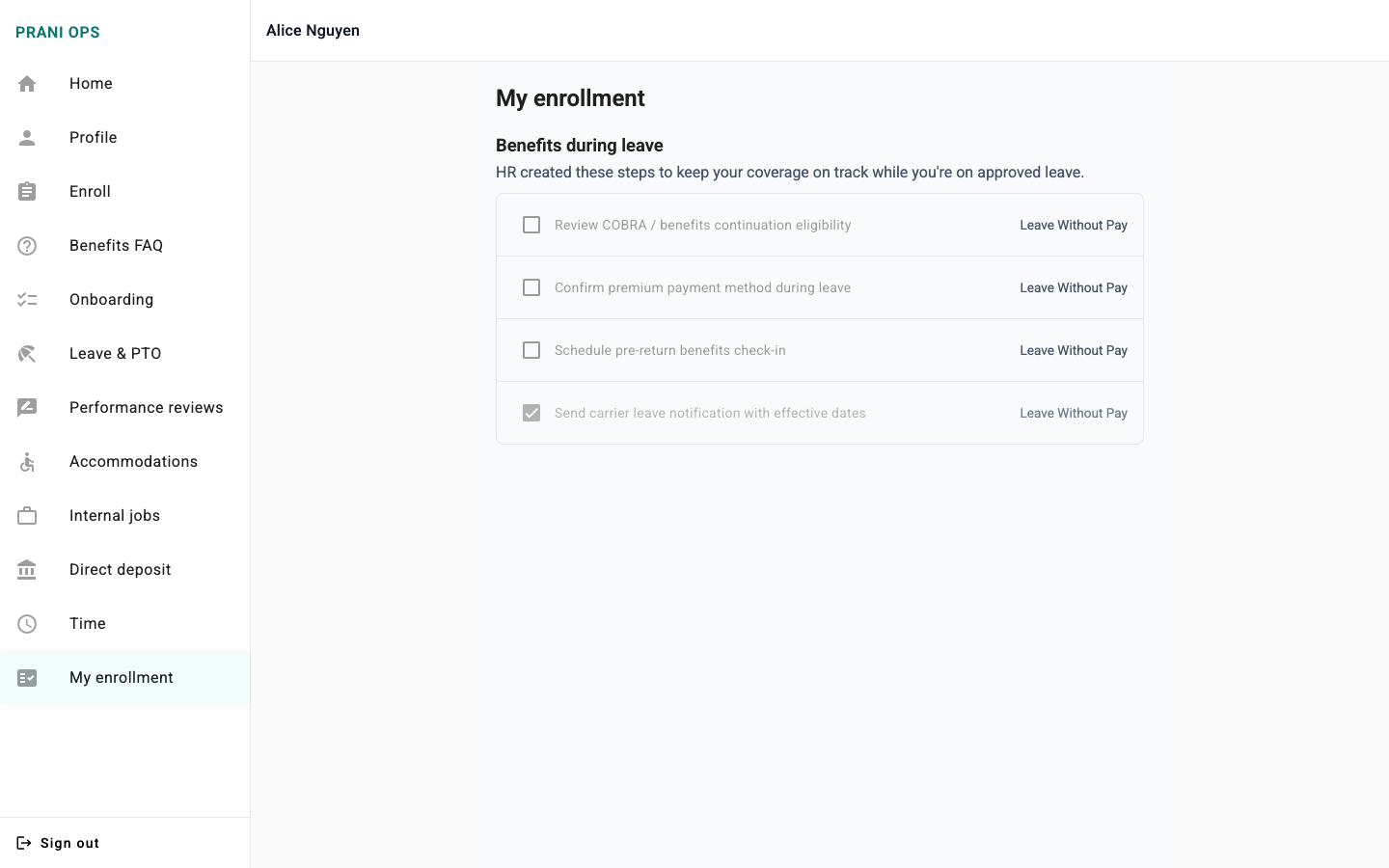Open the Home menu item

click(x=125, y=84)
